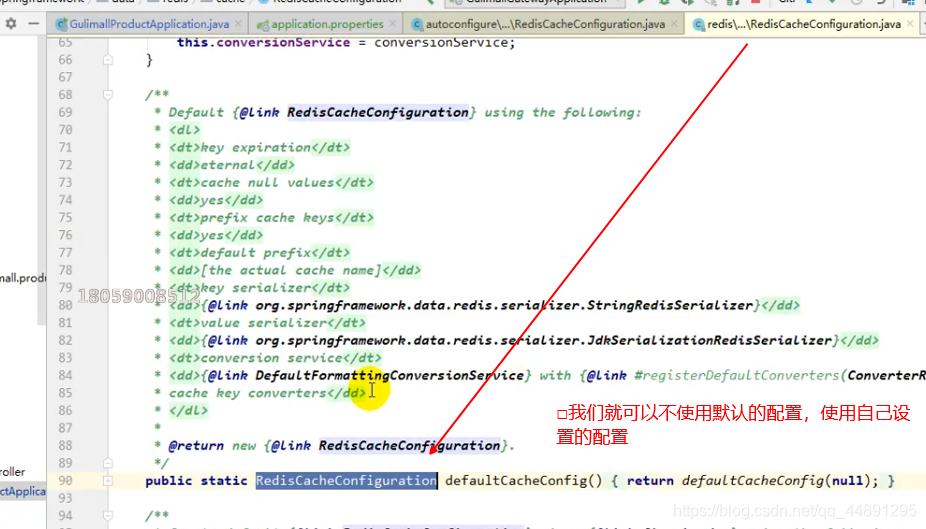Image resolution: width=926 pixels, height=529 pixels.
Task: Close the redis RedisCacheConfiguration.java tab
Action: pos(910,24)
